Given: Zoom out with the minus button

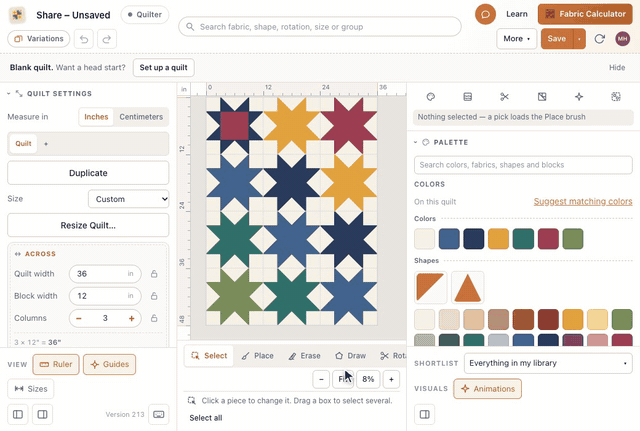Looking at the screenshot, I should (x=321, y=379).
